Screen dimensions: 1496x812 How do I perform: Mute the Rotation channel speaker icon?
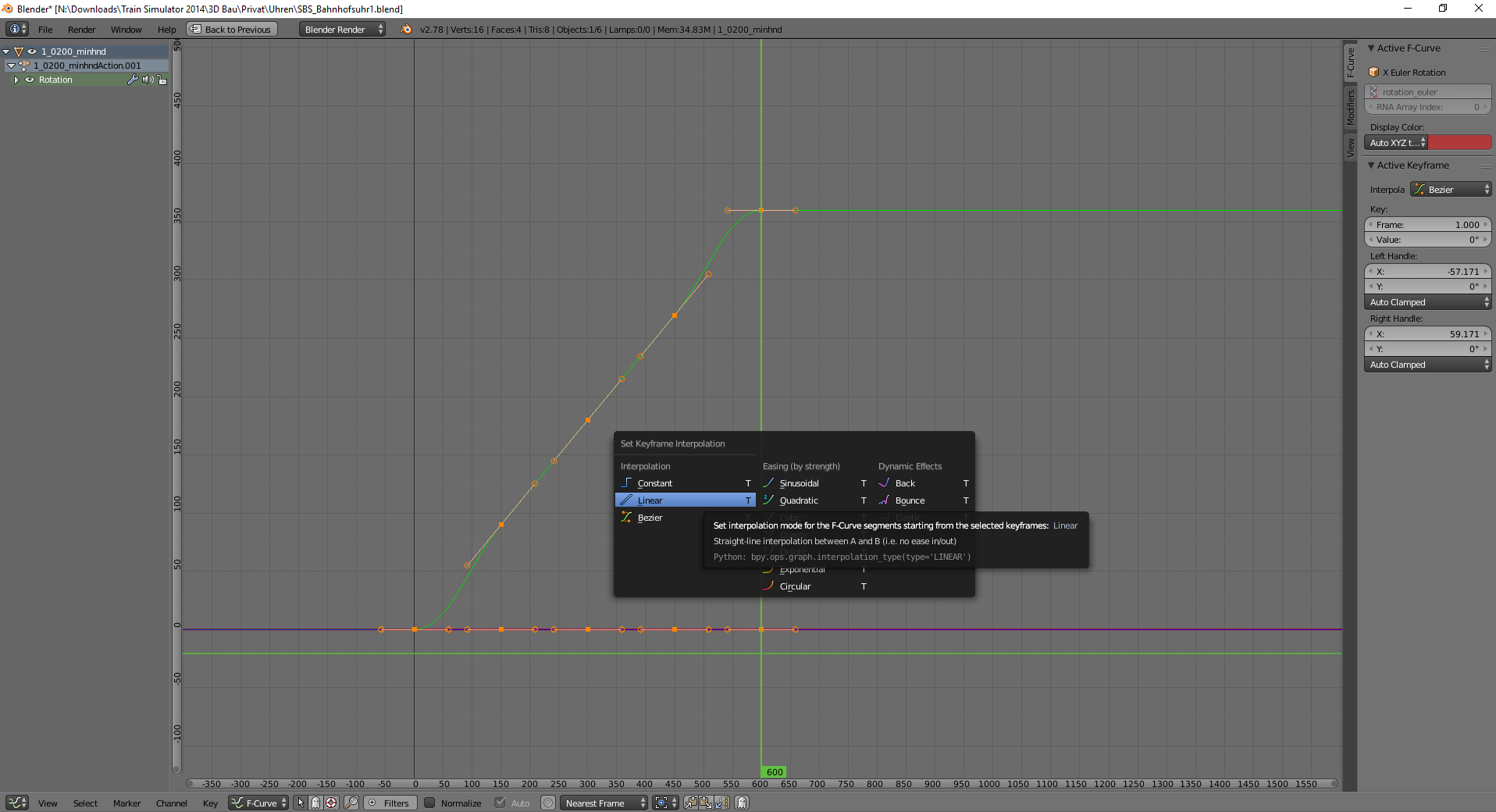tap(148, 80)
